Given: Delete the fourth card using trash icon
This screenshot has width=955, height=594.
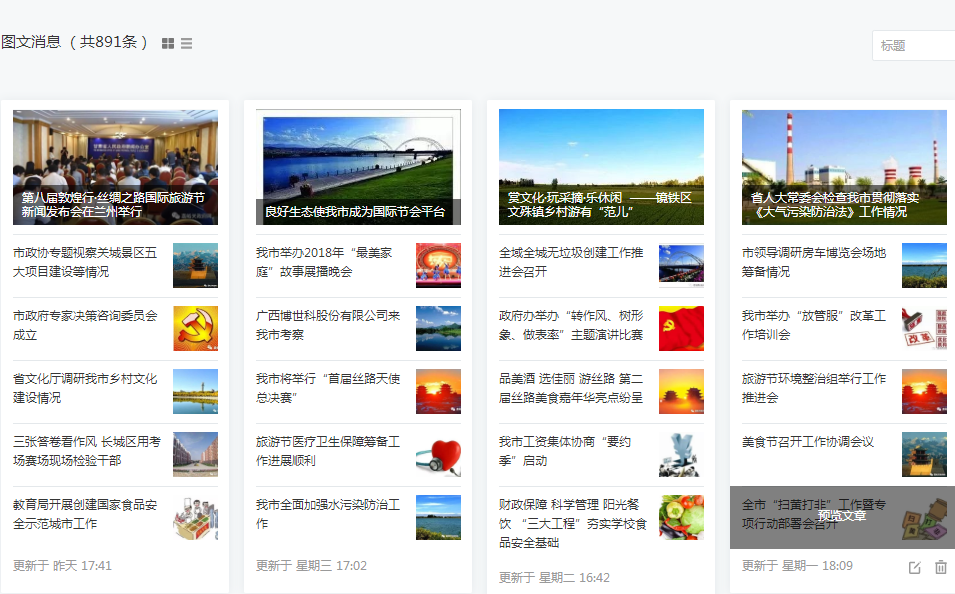Looking at the screenshot, I should pos(940,567).
